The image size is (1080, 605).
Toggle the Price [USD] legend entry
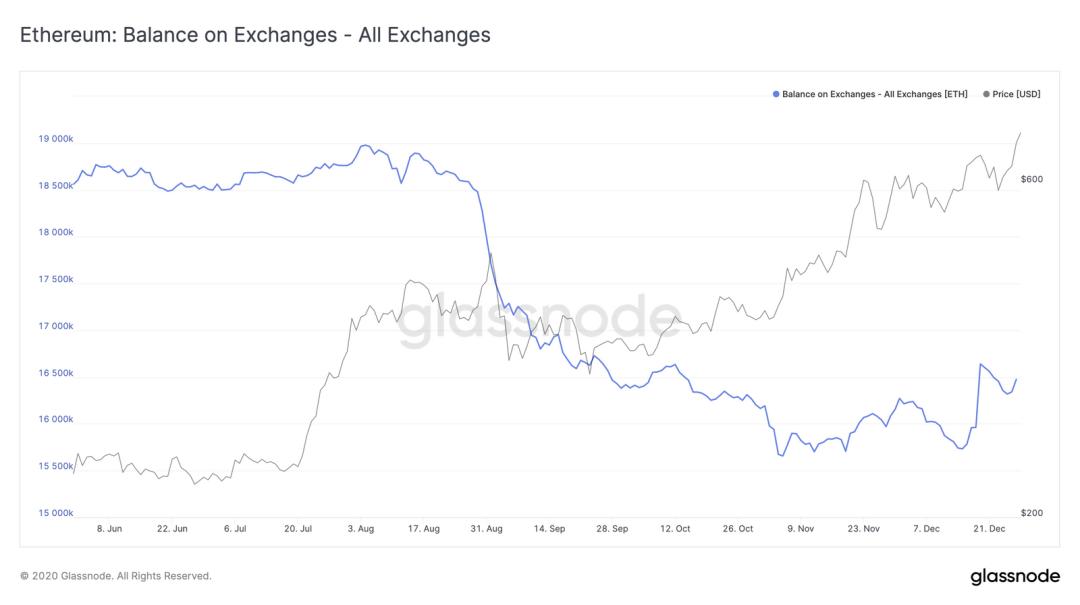(x=1011, y=94)
